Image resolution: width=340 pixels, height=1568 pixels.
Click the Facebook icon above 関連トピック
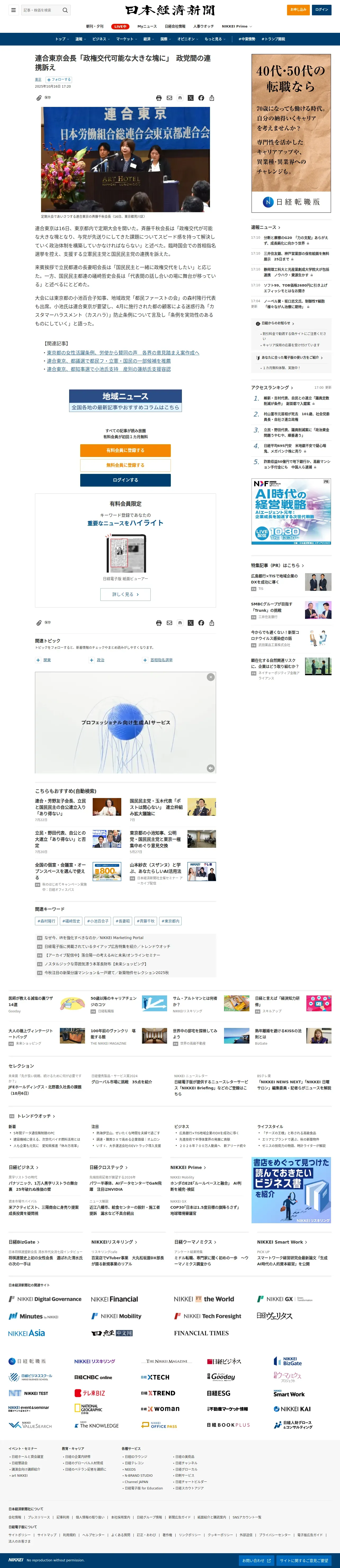pyautogui.click(x=201, y=623)
